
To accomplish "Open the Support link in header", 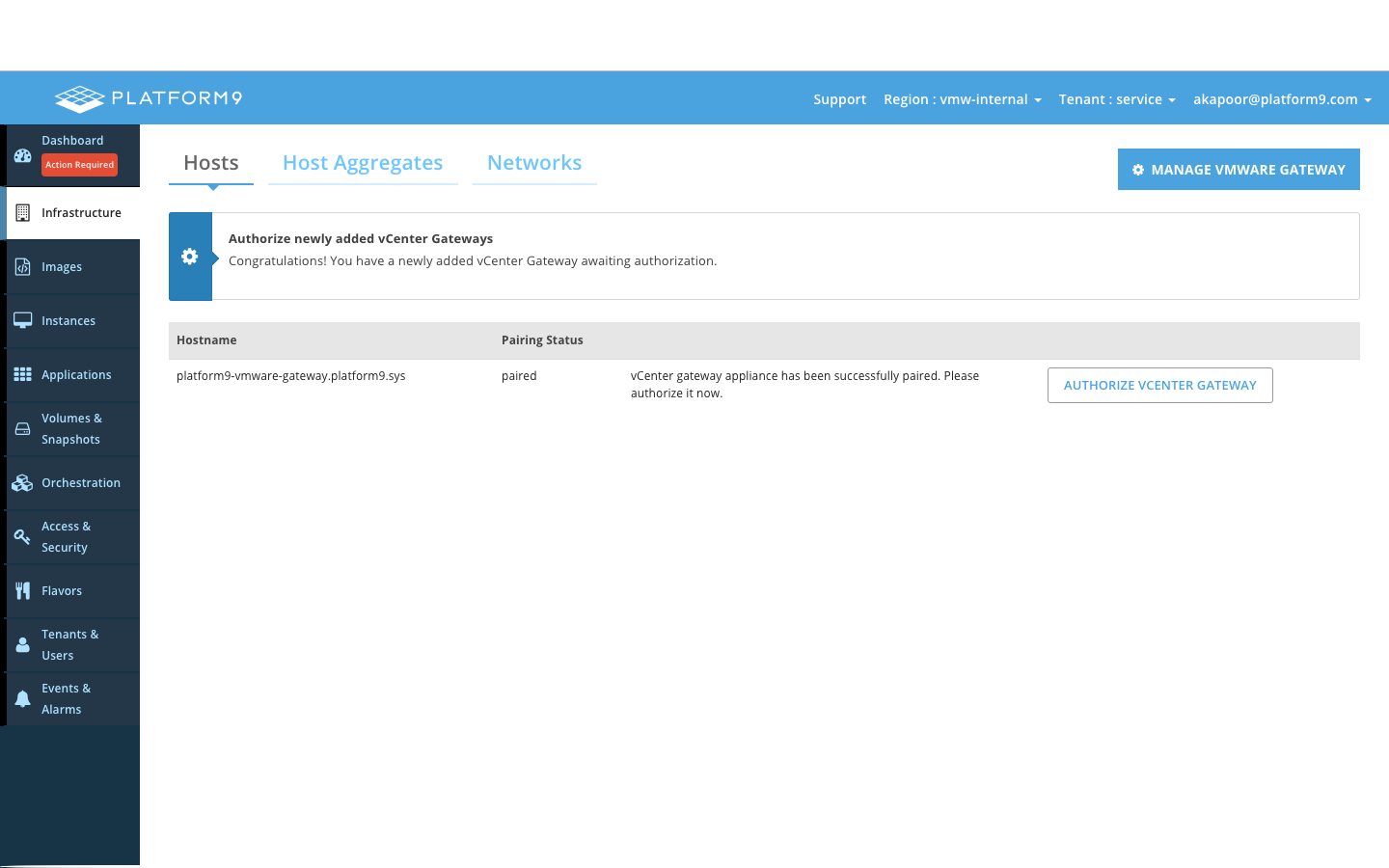I will [x=839, y=99].
